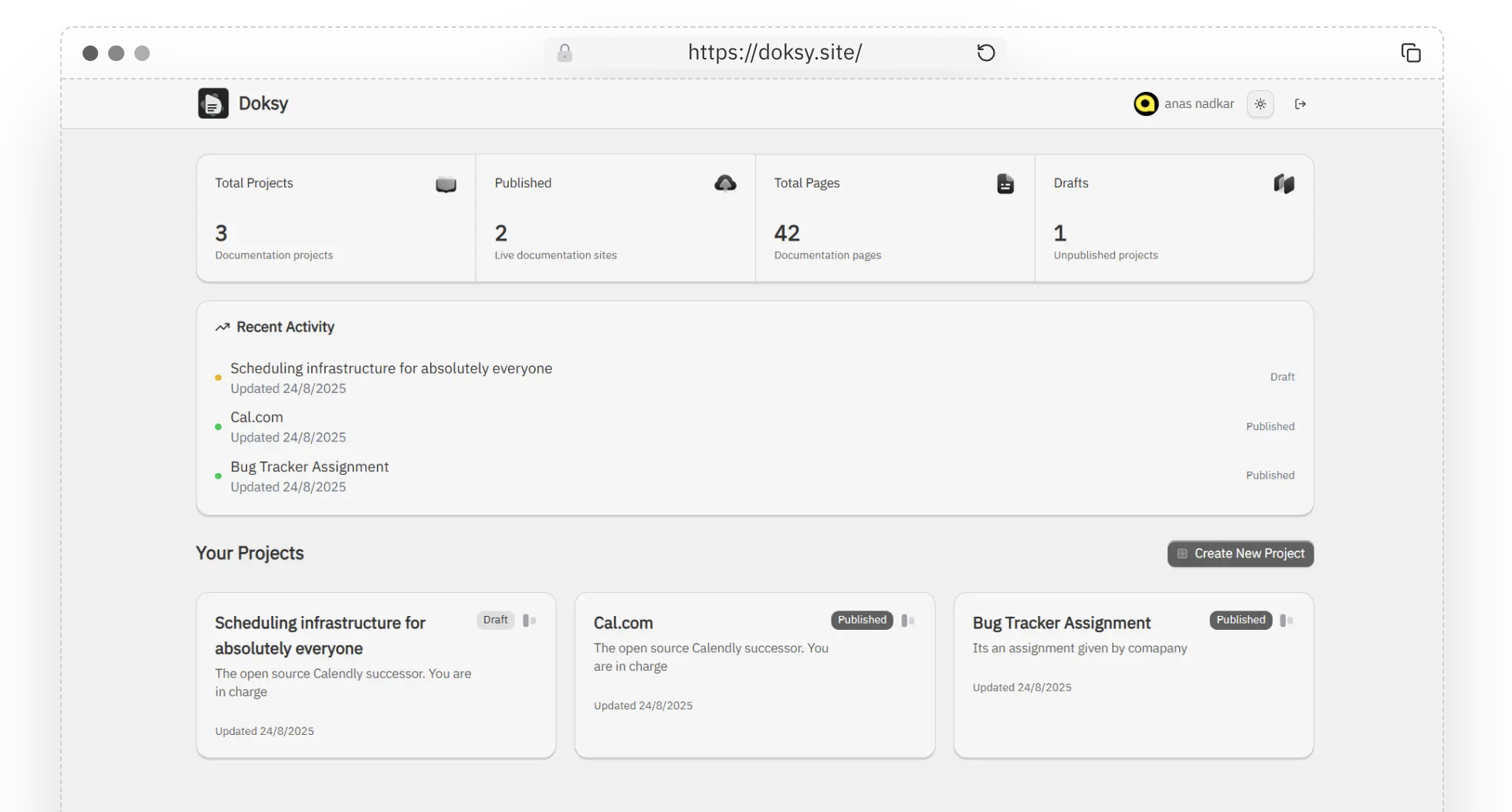Click 'Live documentation sites' label
This screenshot has height=812, width=1512.
(556, 255)
